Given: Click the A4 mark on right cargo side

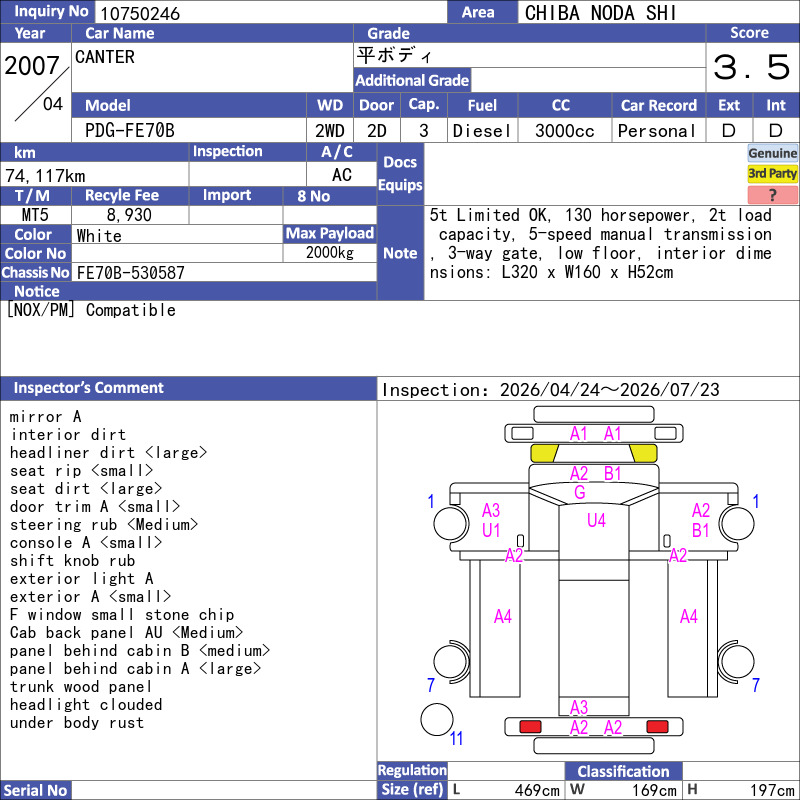Looking at the screenshot, I should pyautogui.click(x=689, y=617).
